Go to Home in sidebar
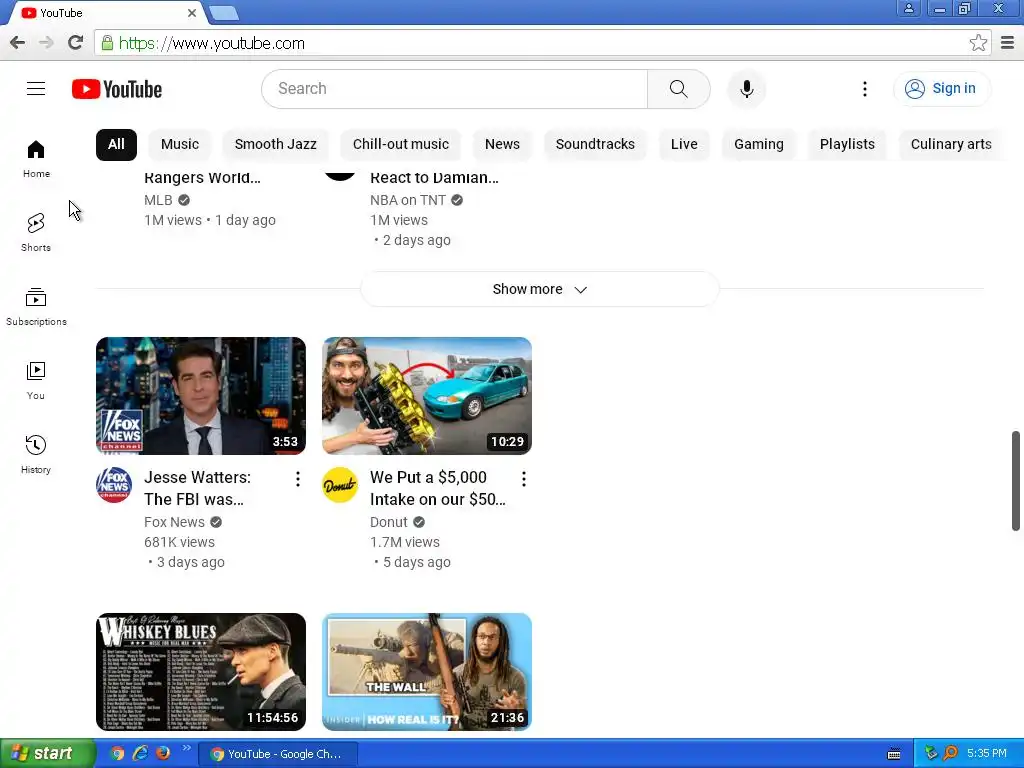1024x768 pixels. coord(36,159)
